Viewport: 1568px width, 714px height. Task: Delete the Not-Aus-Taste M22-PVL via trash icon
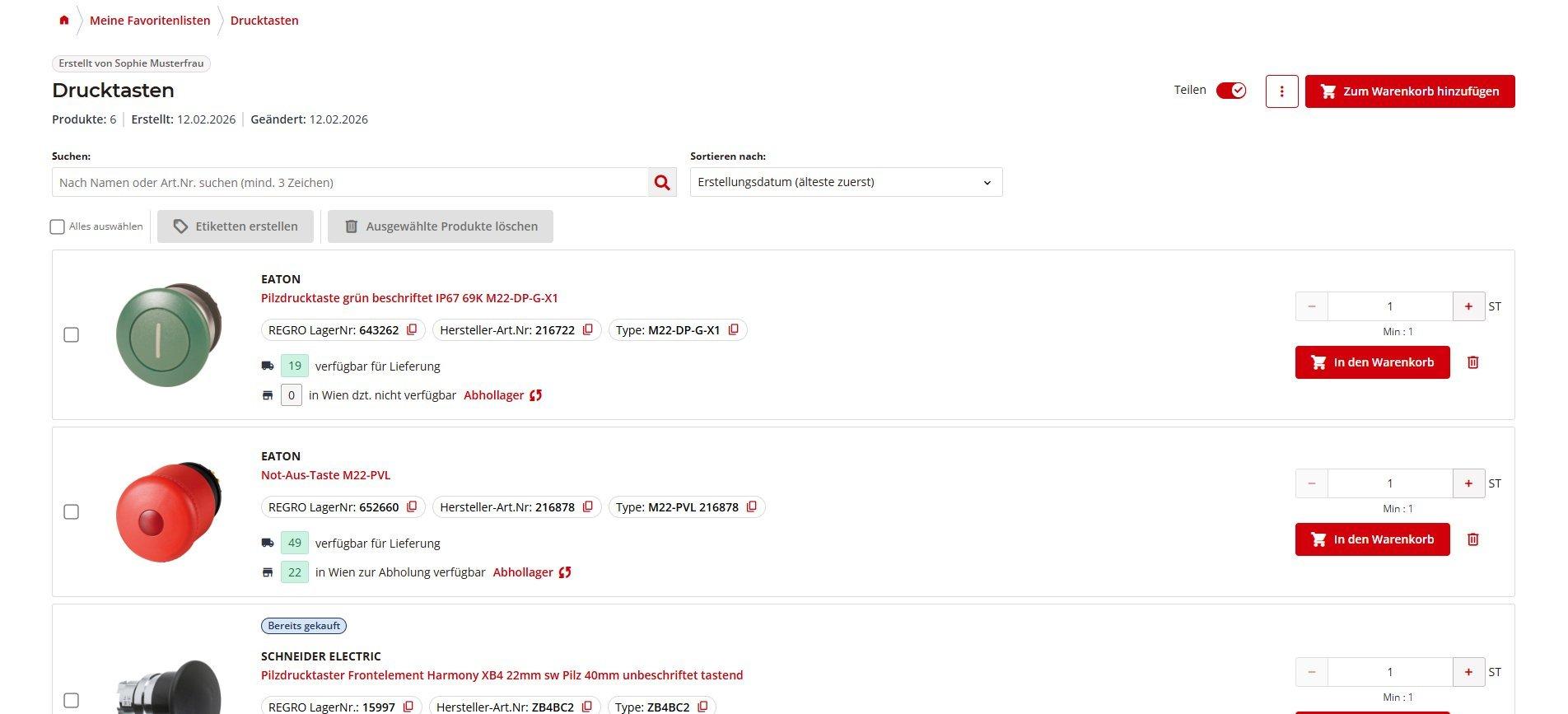(1473, 539)
